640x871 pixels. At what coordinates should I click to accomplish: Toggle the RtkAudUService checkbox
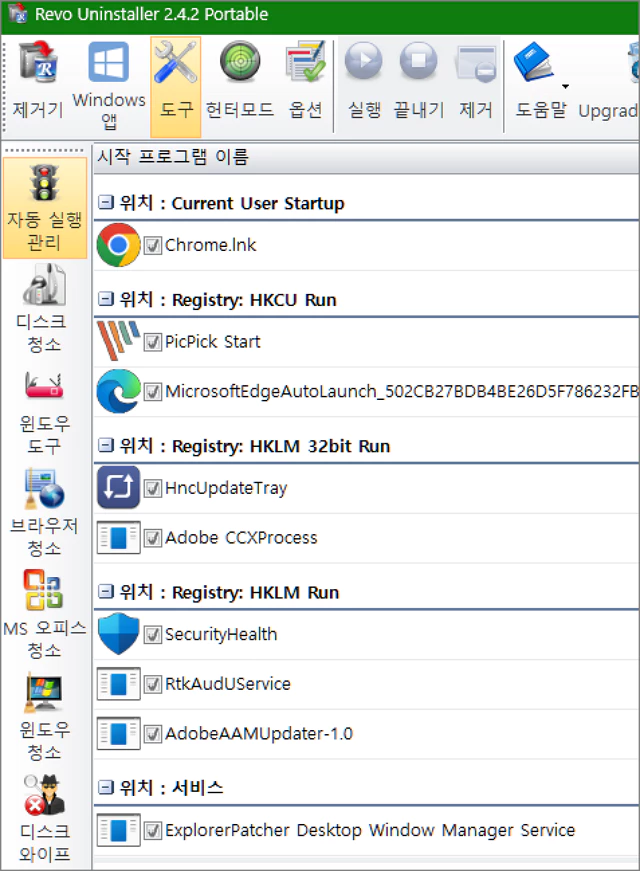pyautogui.click(x=152, y=684)
